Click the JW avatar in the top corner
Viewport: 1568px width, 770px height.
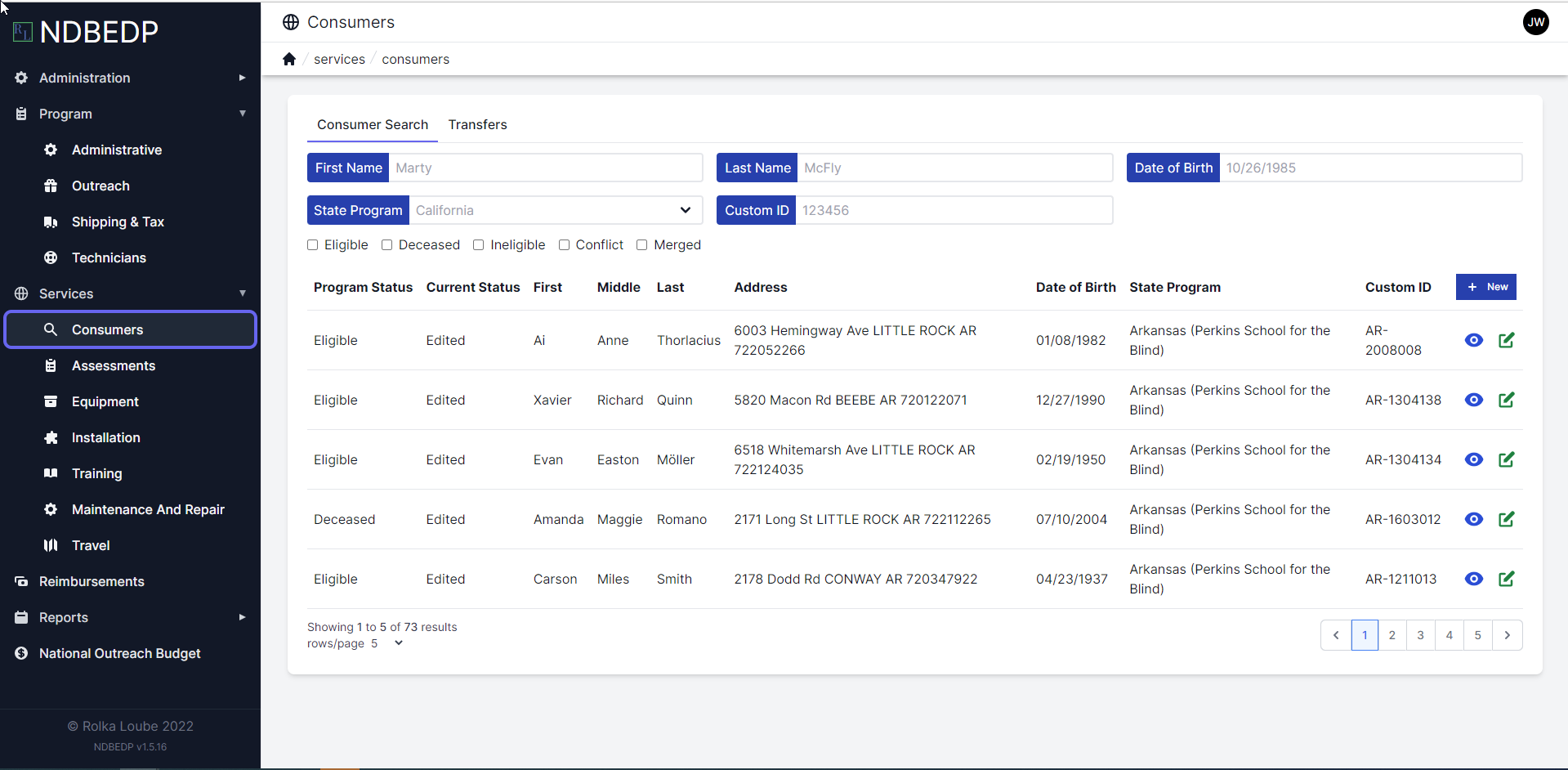point(1536,22)
